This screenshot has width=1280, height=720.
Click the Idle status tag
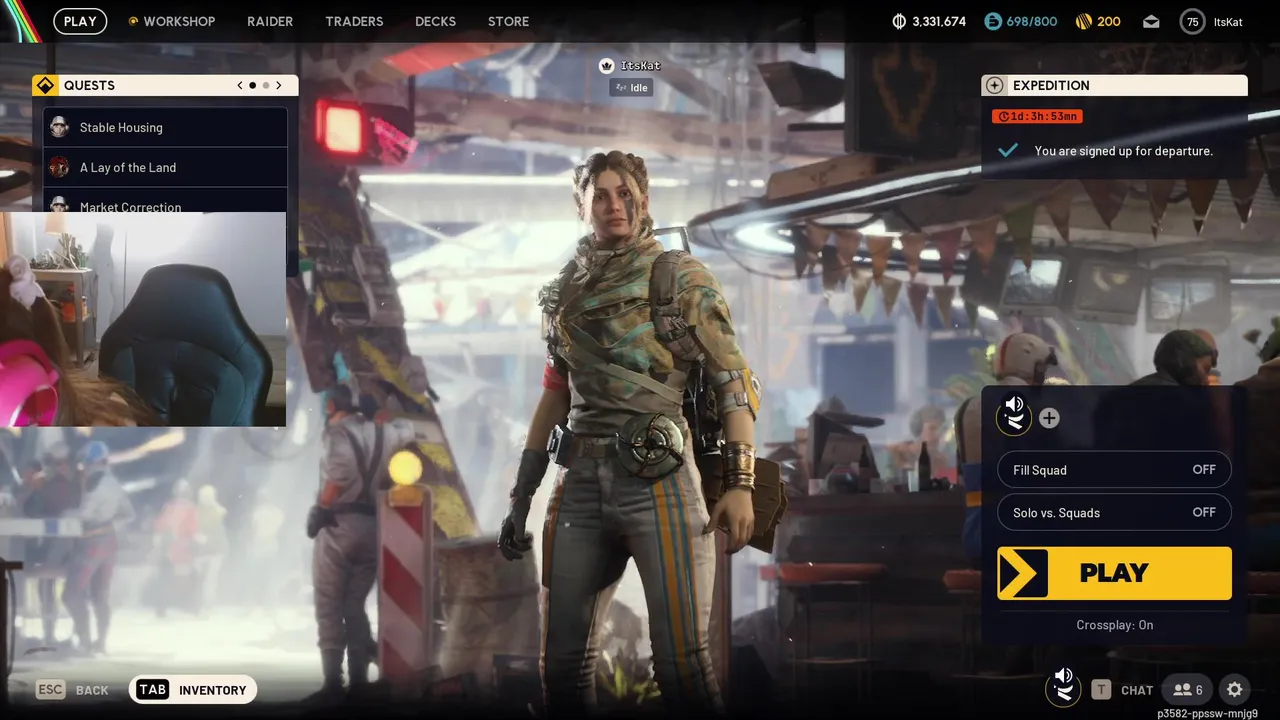[x=631, y=87]
